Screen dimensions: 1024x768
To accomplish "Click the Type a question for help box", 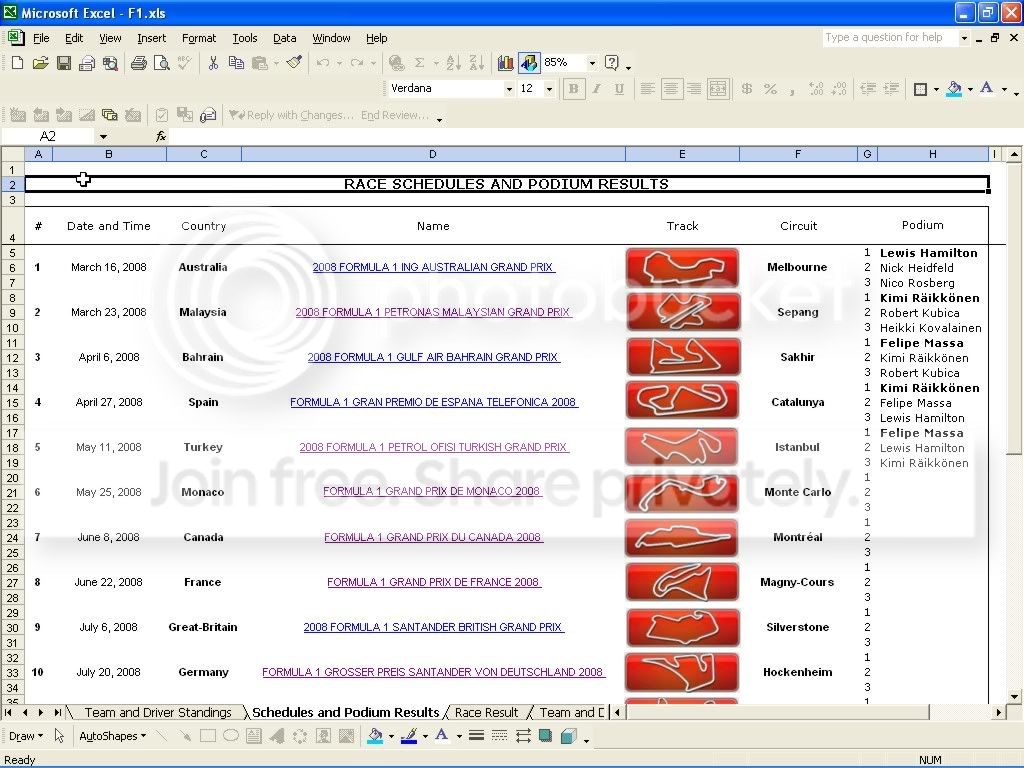I will (x=889, y=37).
